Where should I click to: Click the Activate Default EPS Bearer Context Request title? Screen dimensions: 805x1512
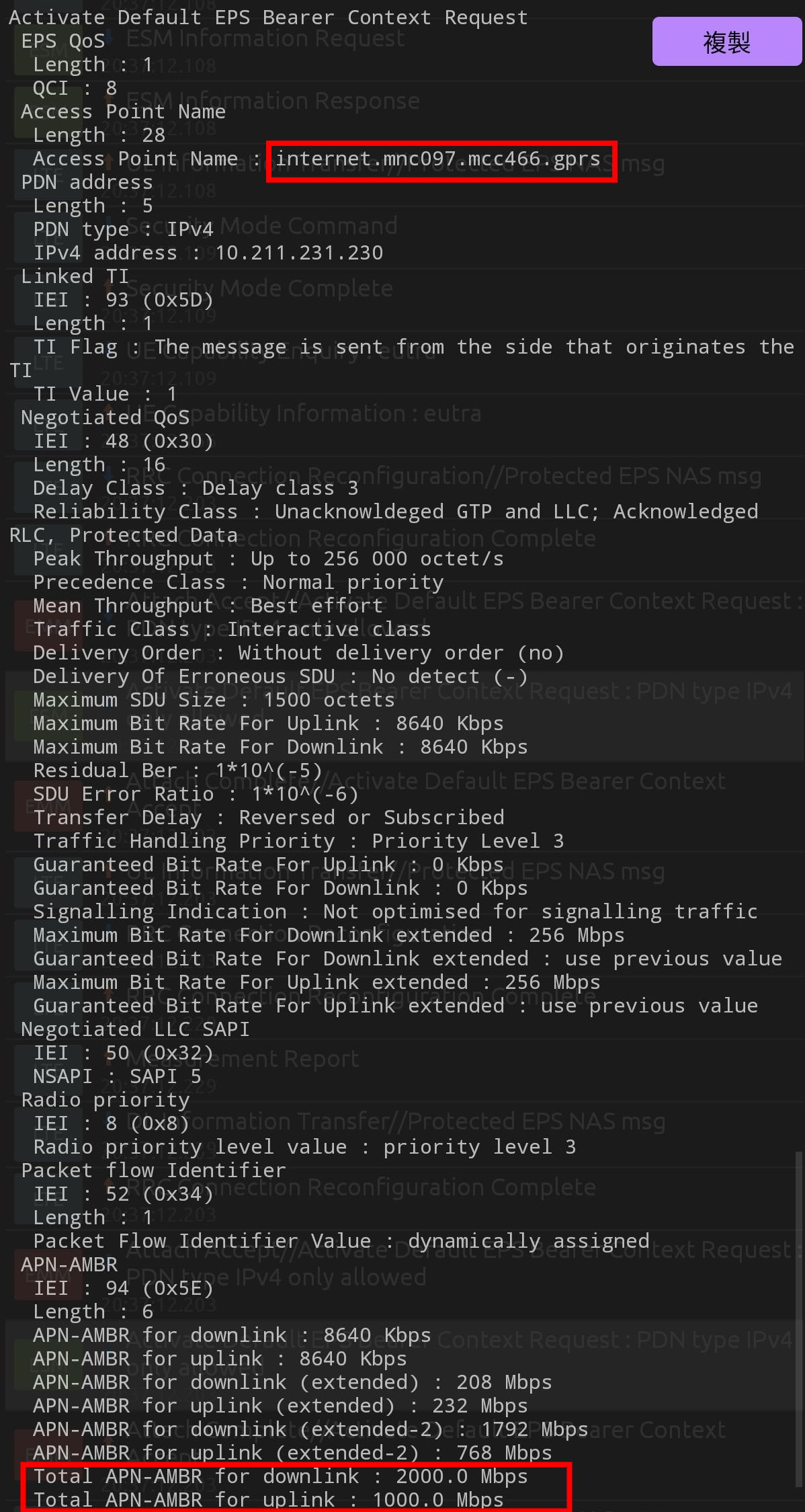point(268,17)
